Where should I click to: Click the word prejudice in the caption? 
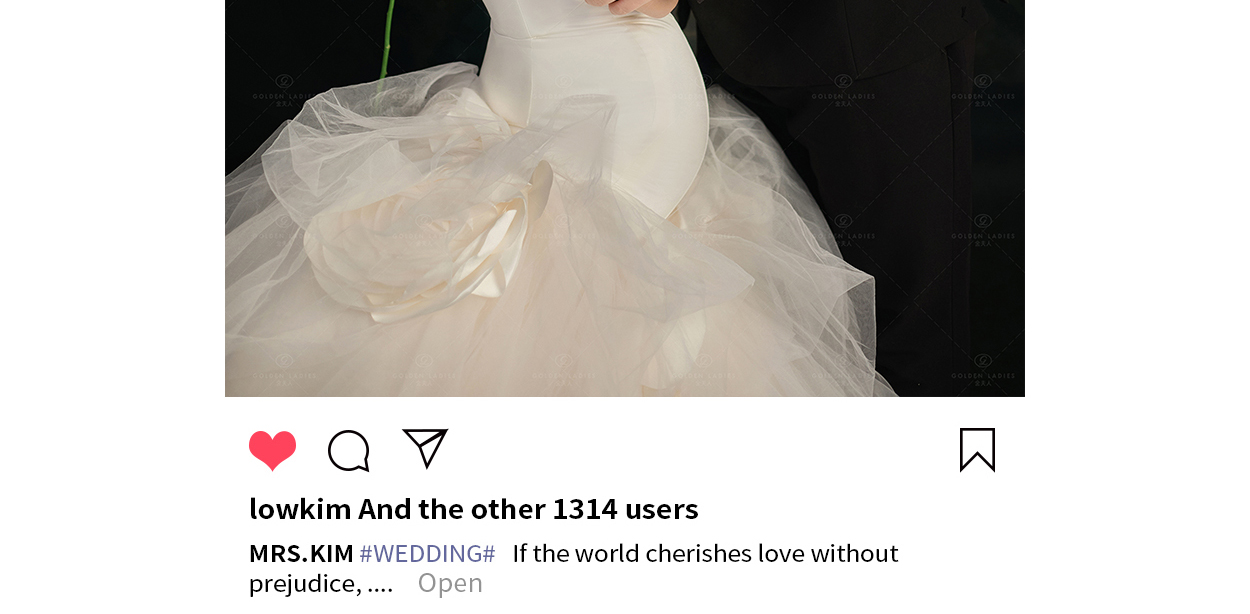305,583
